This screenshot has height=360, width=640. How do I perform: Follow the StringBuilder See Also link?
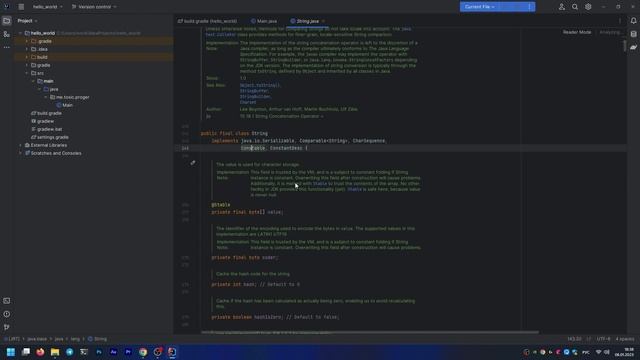coord(256,97)
